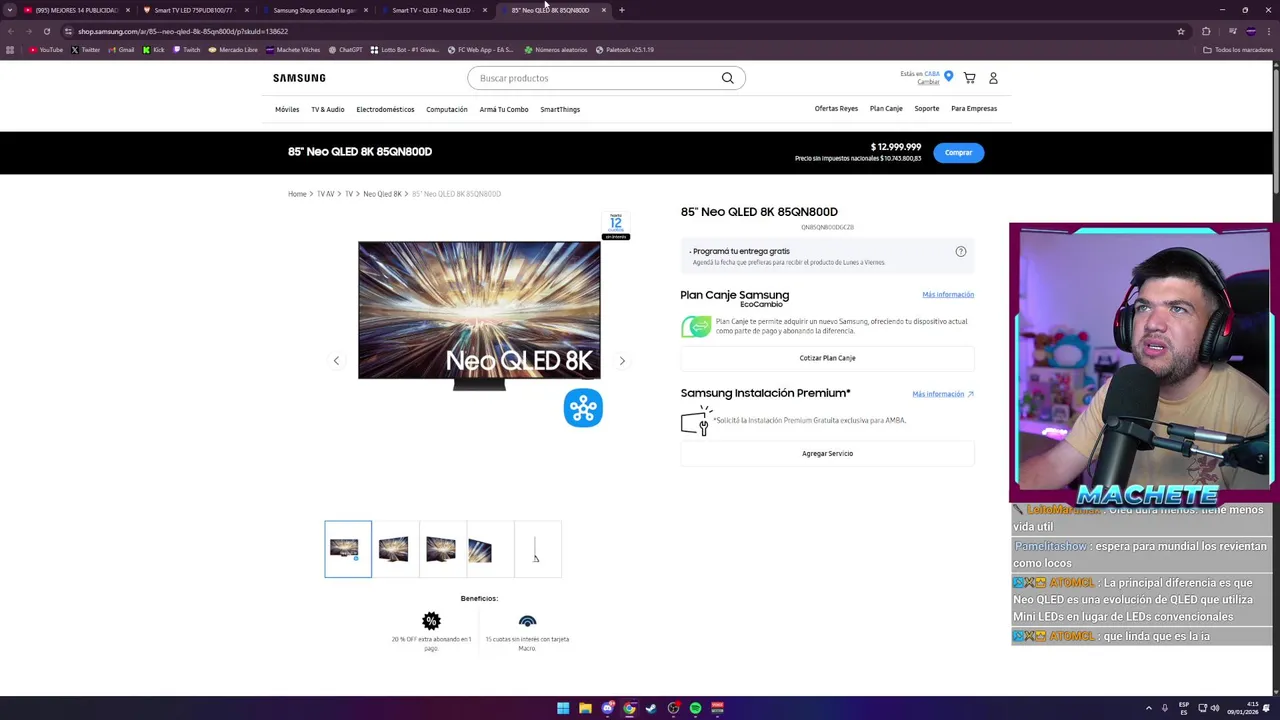Show next product image arrow
Screen dimensions: 1280x720
coord(622,361)
